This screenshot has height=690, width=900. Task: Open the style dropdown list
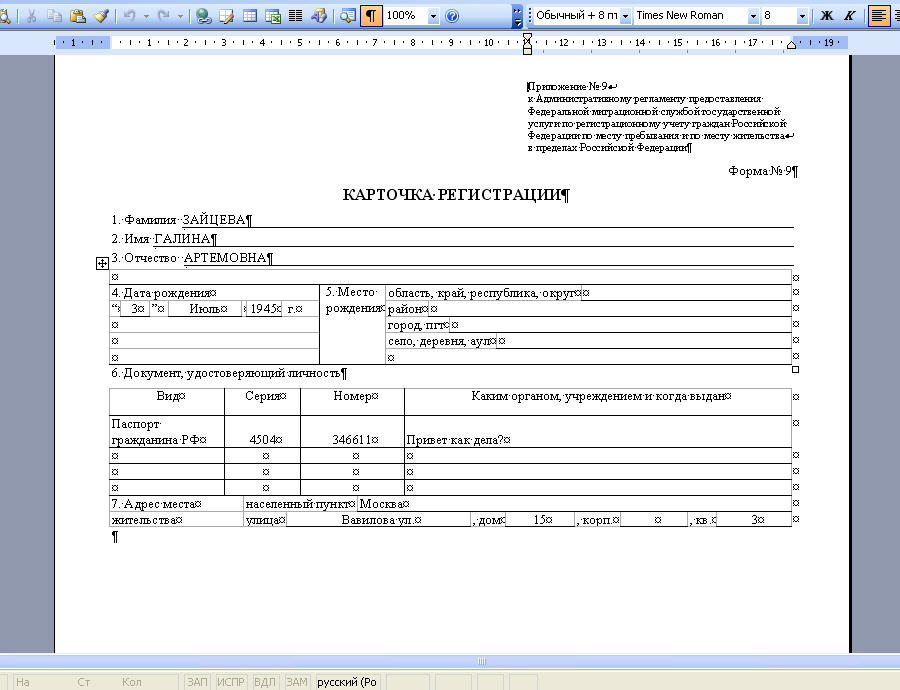[x=625, y=16]
